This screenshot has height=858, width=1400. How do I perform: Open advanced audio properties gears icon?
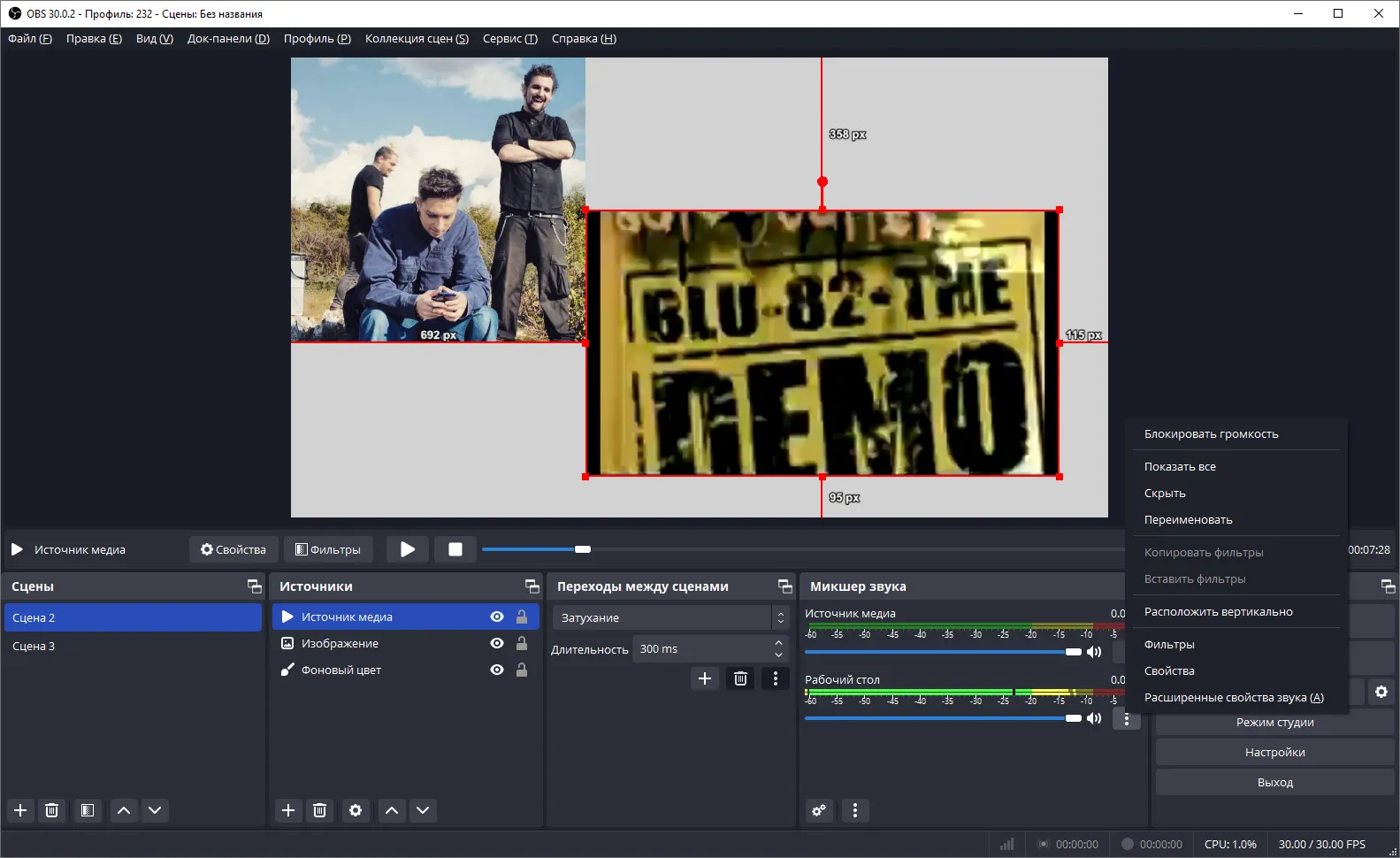[820, 810]
